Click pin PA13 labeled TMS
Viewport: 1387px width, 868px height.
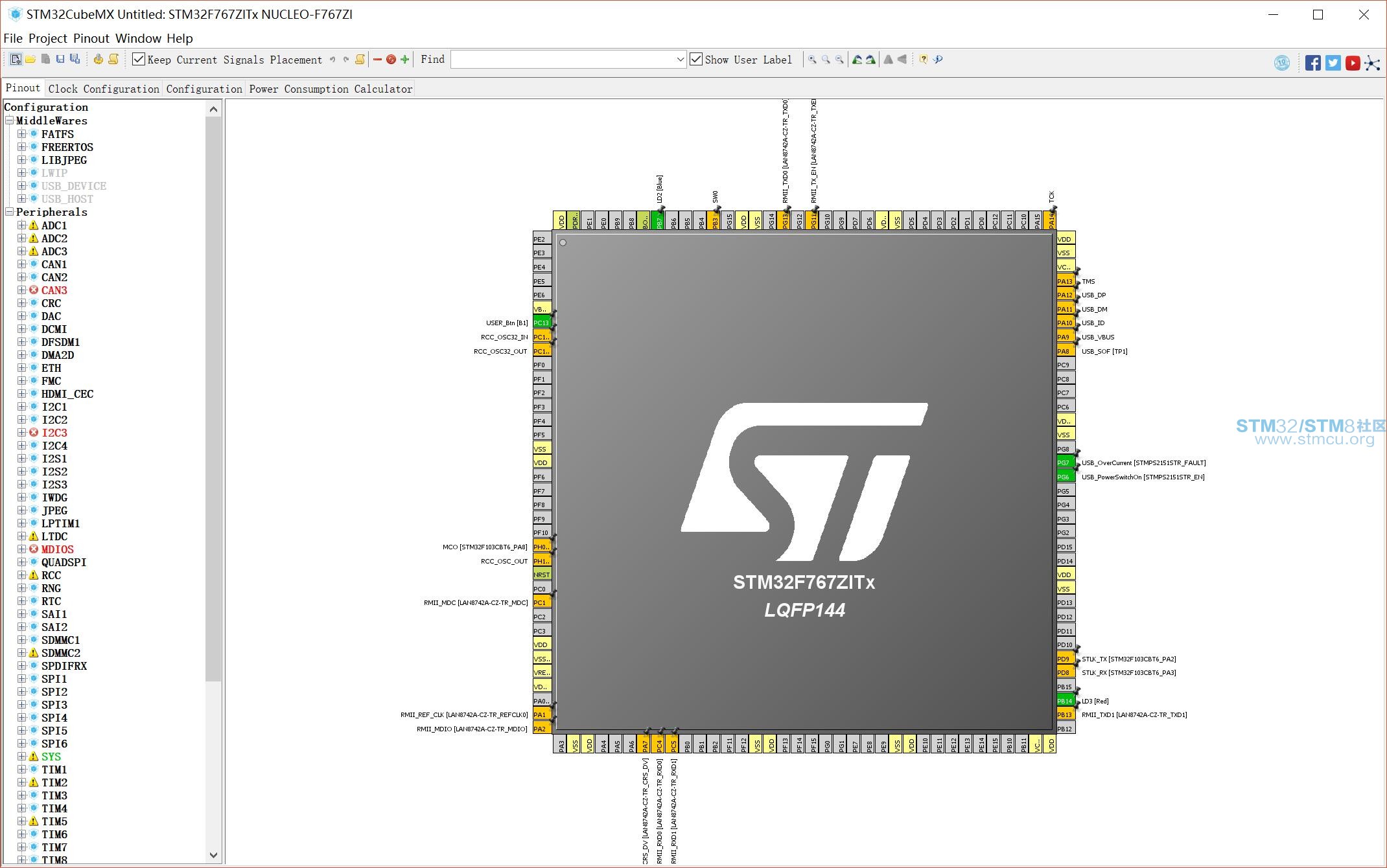pos(1066,281)
